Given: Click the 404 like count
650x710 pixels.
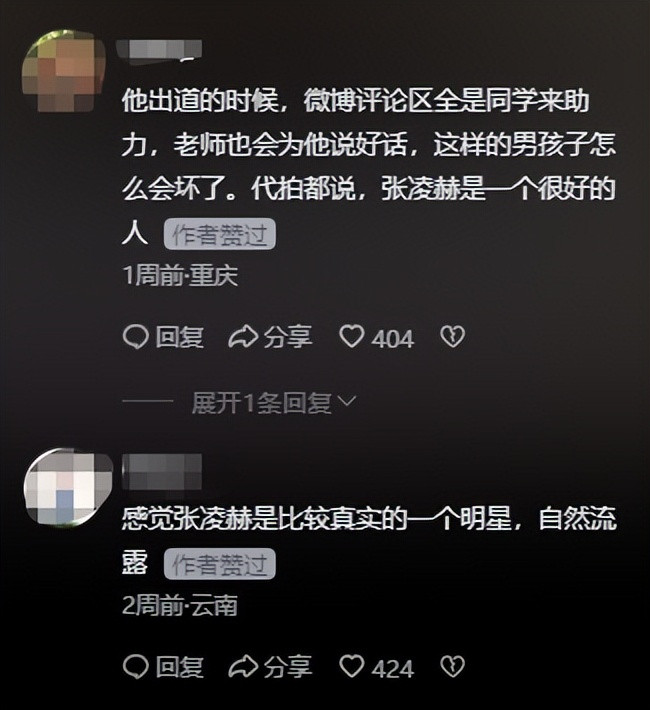Looking at the screenshot, I should [392, 339].
